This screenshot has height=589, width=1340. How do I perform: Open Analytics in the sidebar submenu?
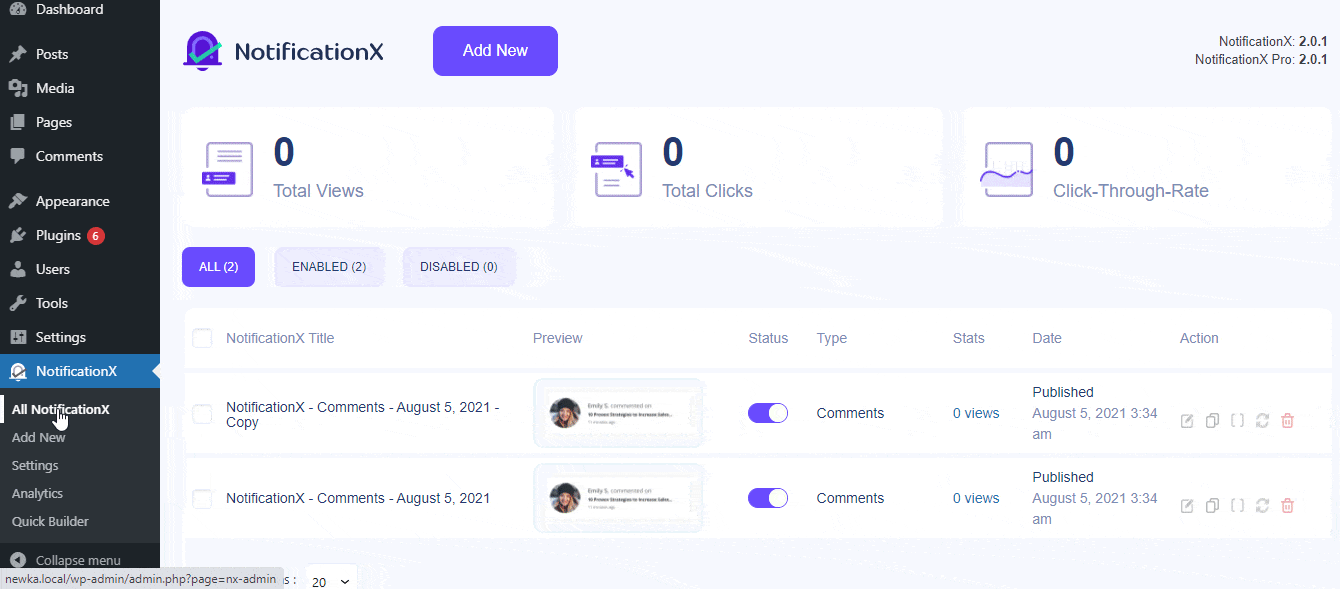click(x=37, y=493)
